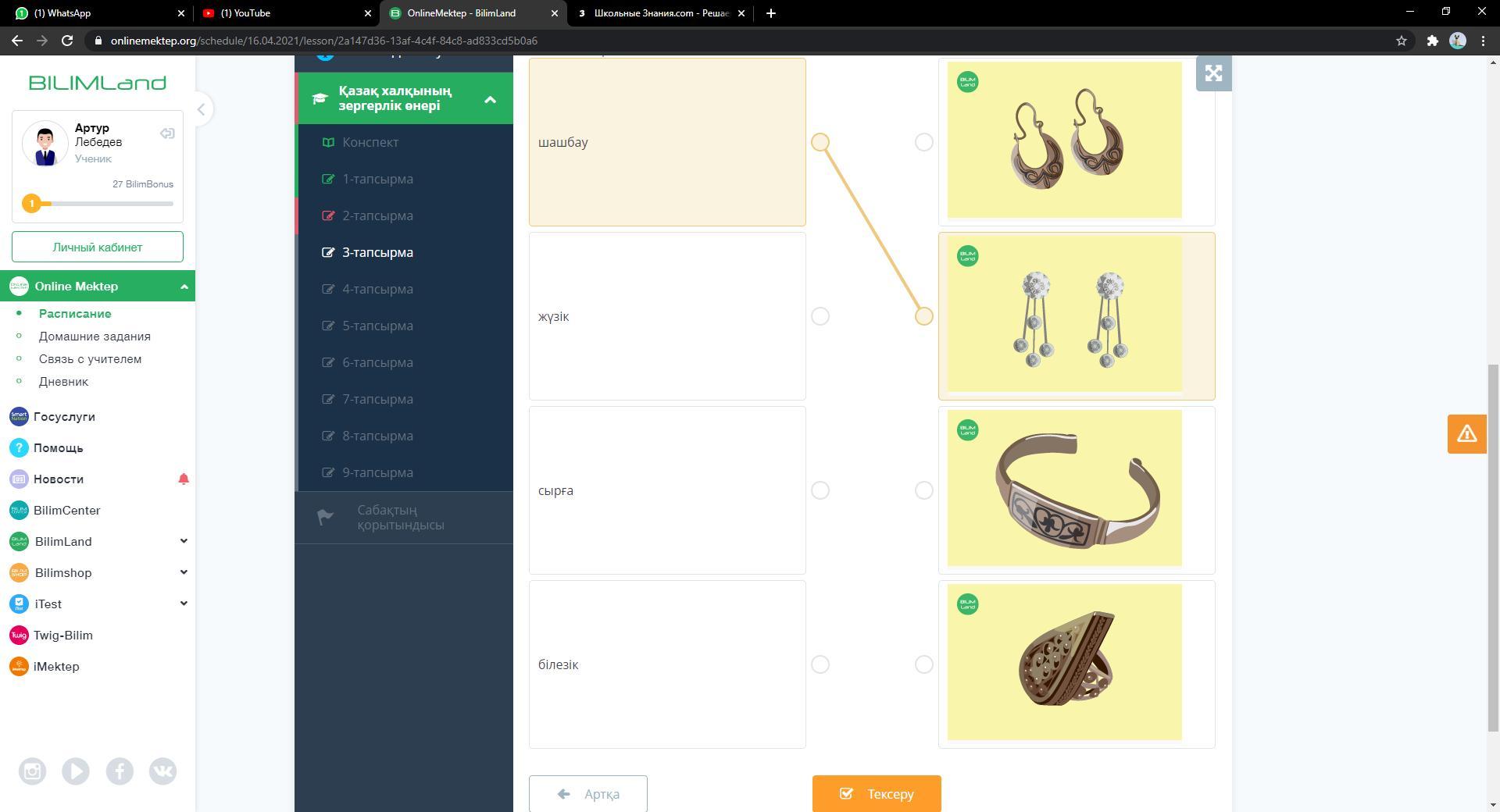Image resolution: width=1500 pixels, height=812 pixels.
Task: Click the fullscreen expand icon
Action: point(1213,73)
